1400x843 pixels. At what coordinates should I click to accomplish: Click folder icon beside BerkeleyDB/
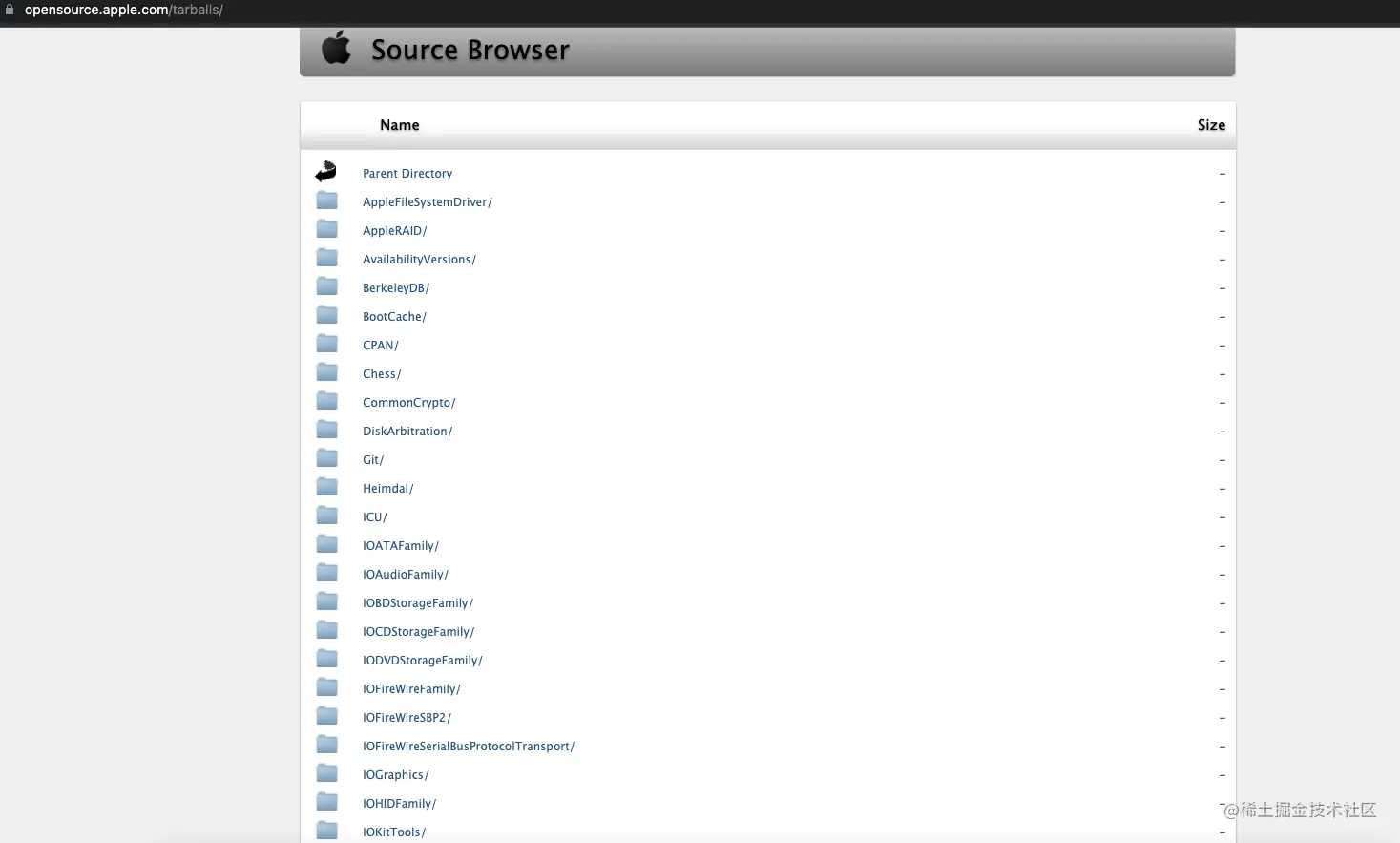[326, 286]
